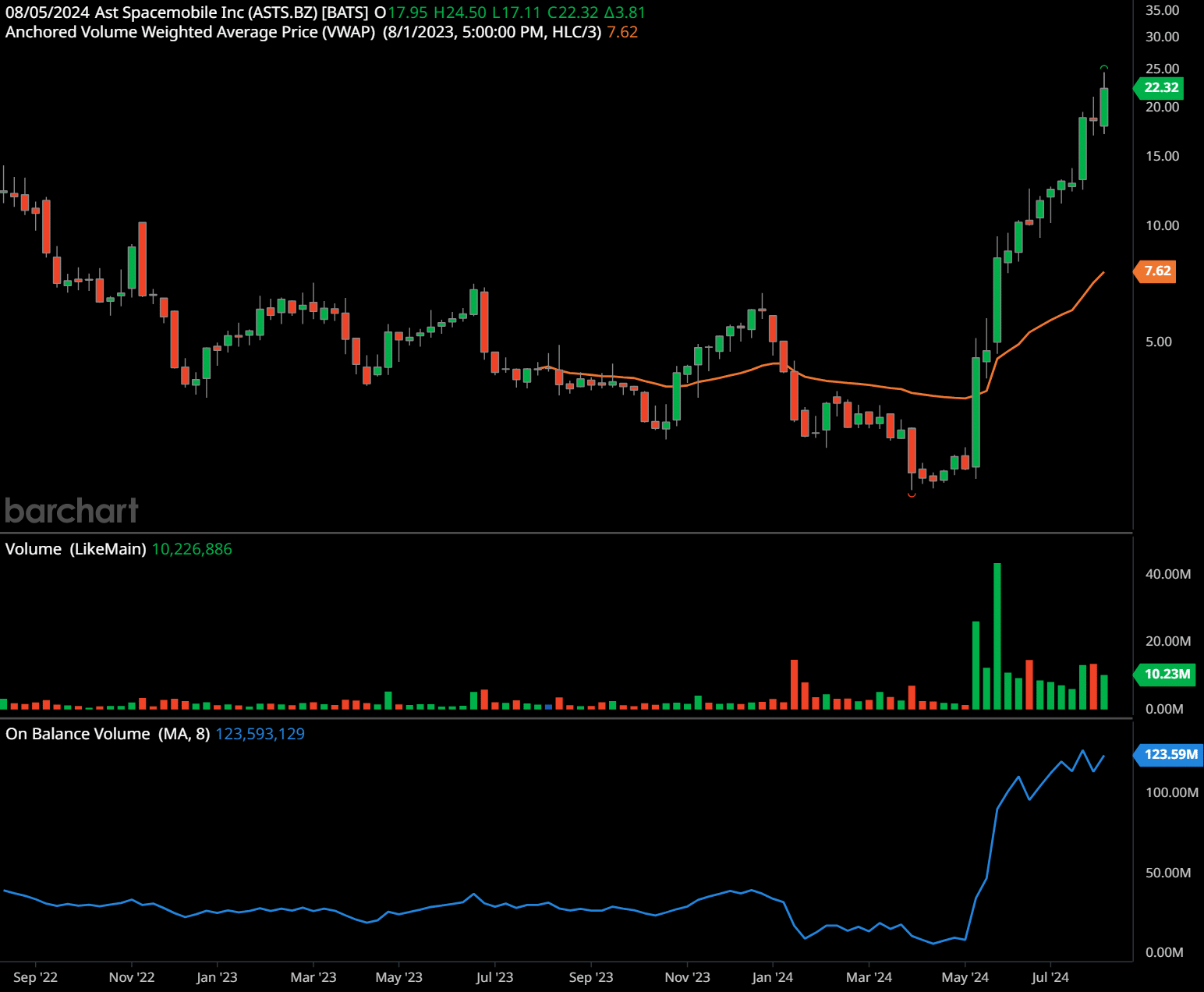Click the Anchored Volume Weighted Average Price label

190,32
